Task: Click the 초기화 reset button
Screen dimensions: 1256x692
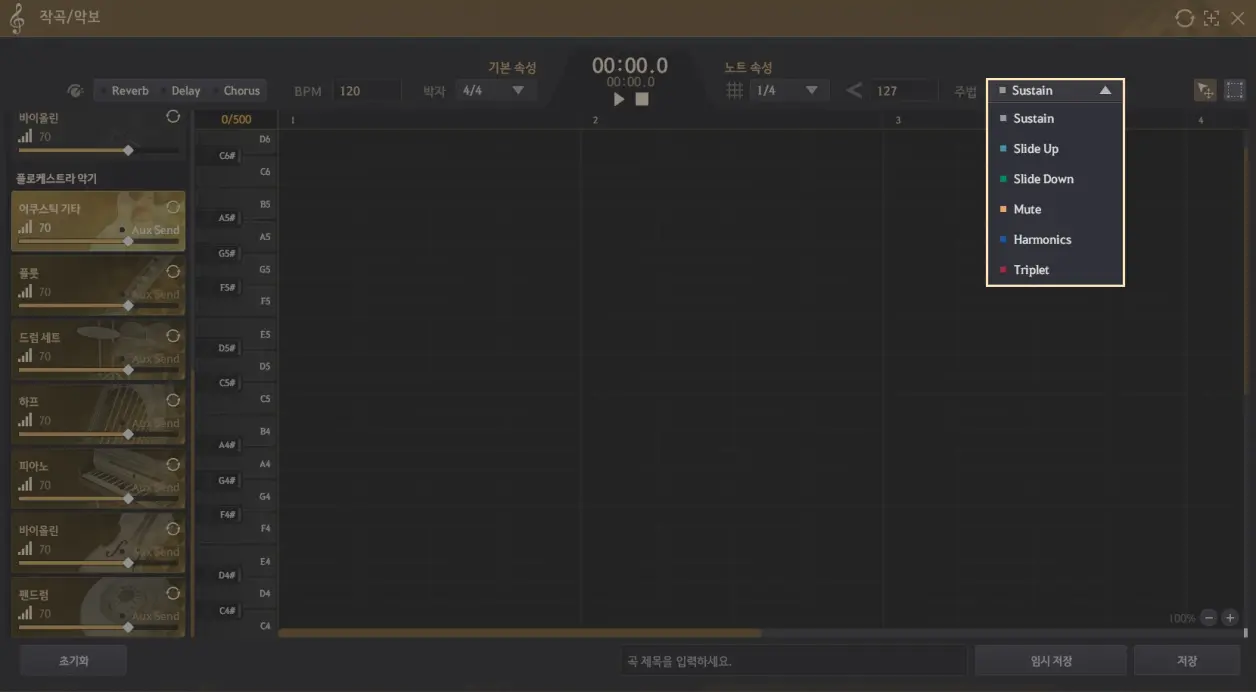Action: coord(73,661)
